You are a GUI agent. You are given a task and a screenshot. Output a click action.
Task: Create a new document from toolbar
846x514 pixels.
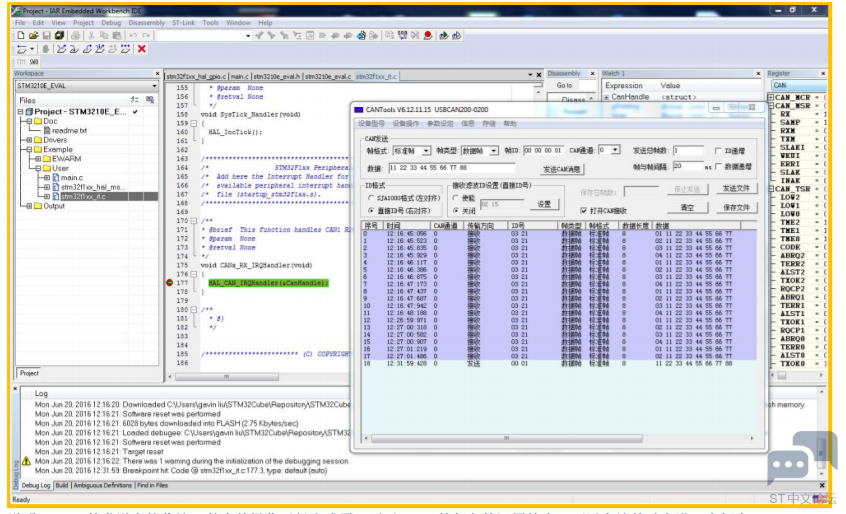(21, 36)
